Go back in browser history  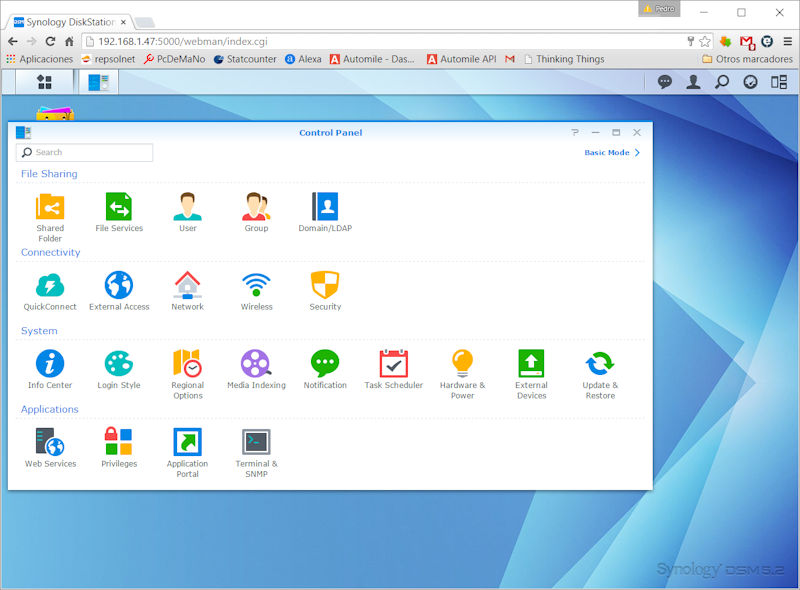click(x=13, y=41)
